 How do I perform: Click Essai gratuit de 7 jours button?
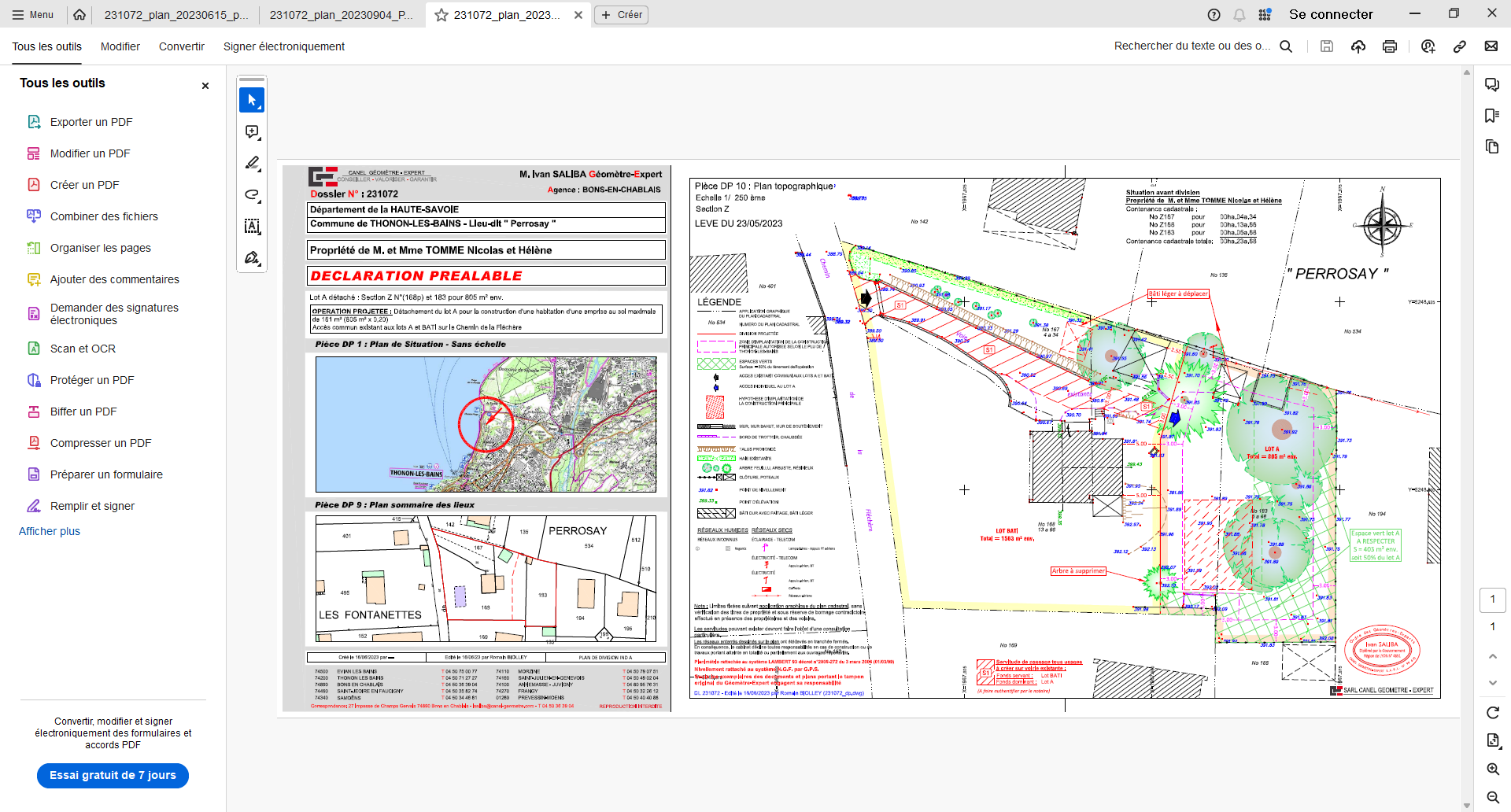click(x=113, y=775)
